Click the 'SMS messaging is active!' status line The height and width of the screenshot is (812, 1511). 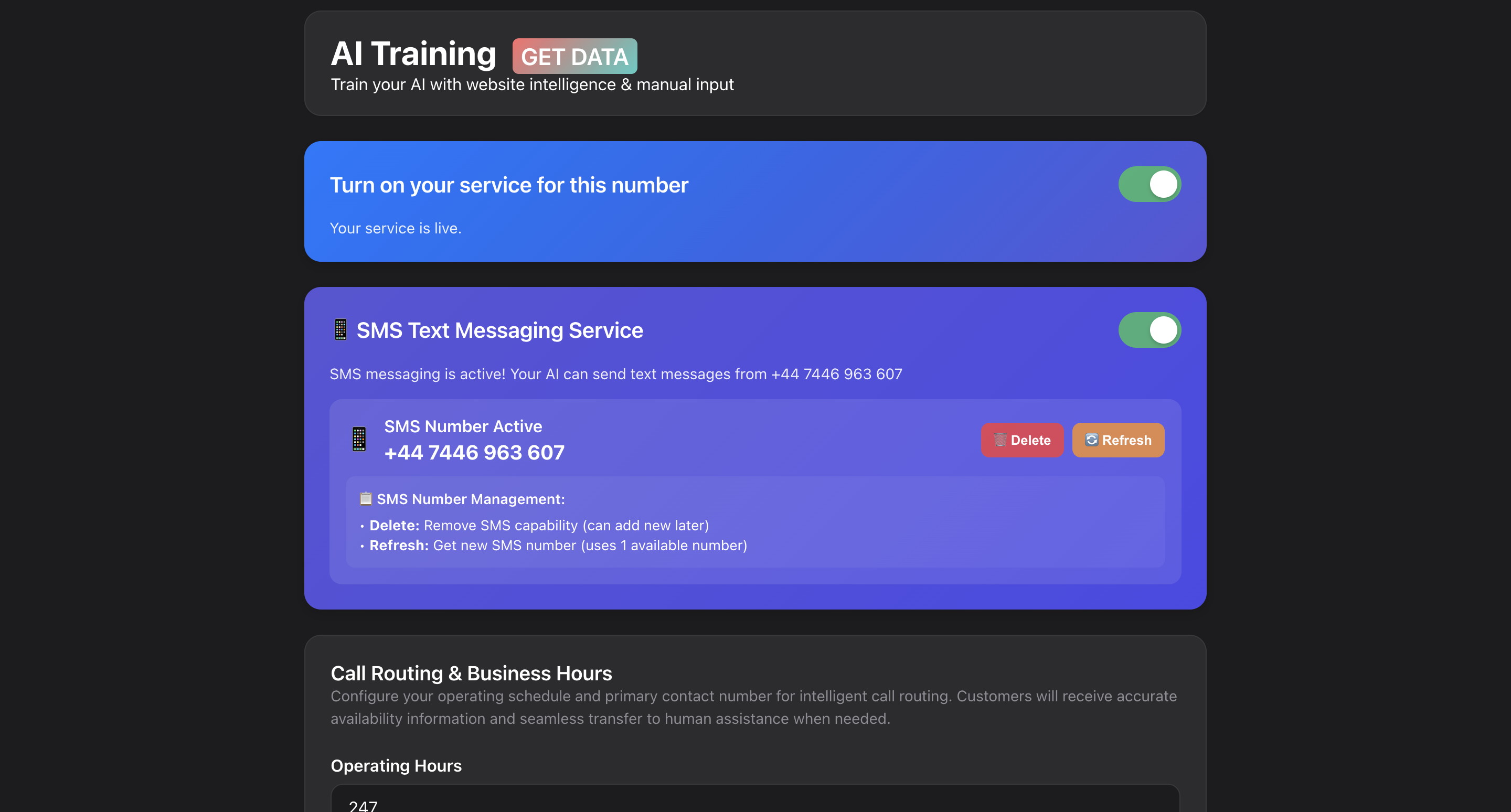click(615, 374)
